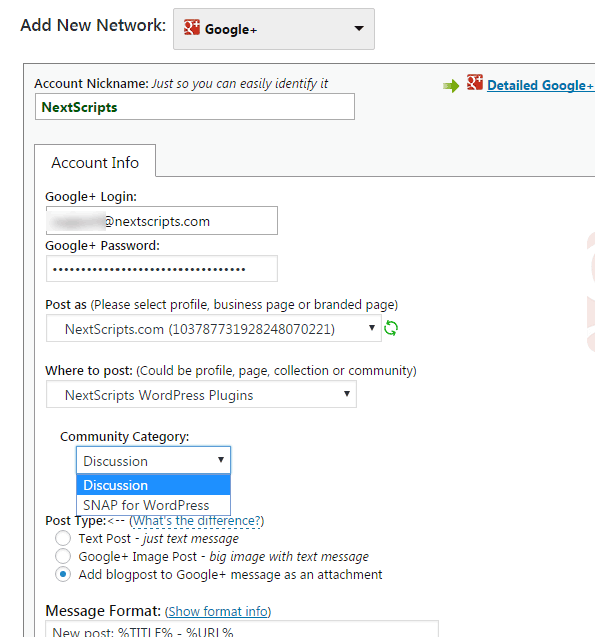Click the Google+ Password field

point(162,269)
